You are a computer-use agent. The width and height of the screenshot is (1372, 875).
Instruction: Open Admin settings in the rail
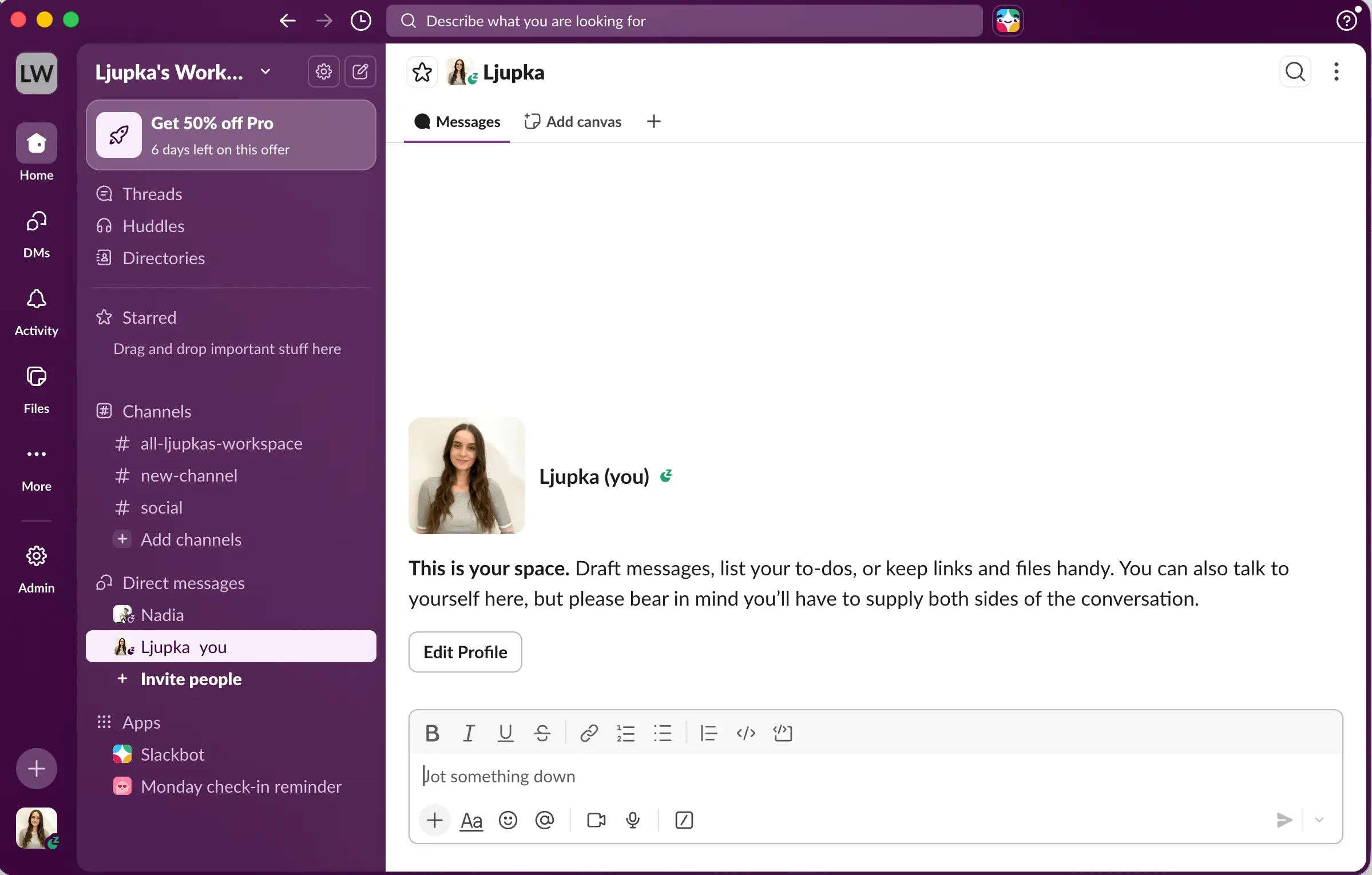37,569
